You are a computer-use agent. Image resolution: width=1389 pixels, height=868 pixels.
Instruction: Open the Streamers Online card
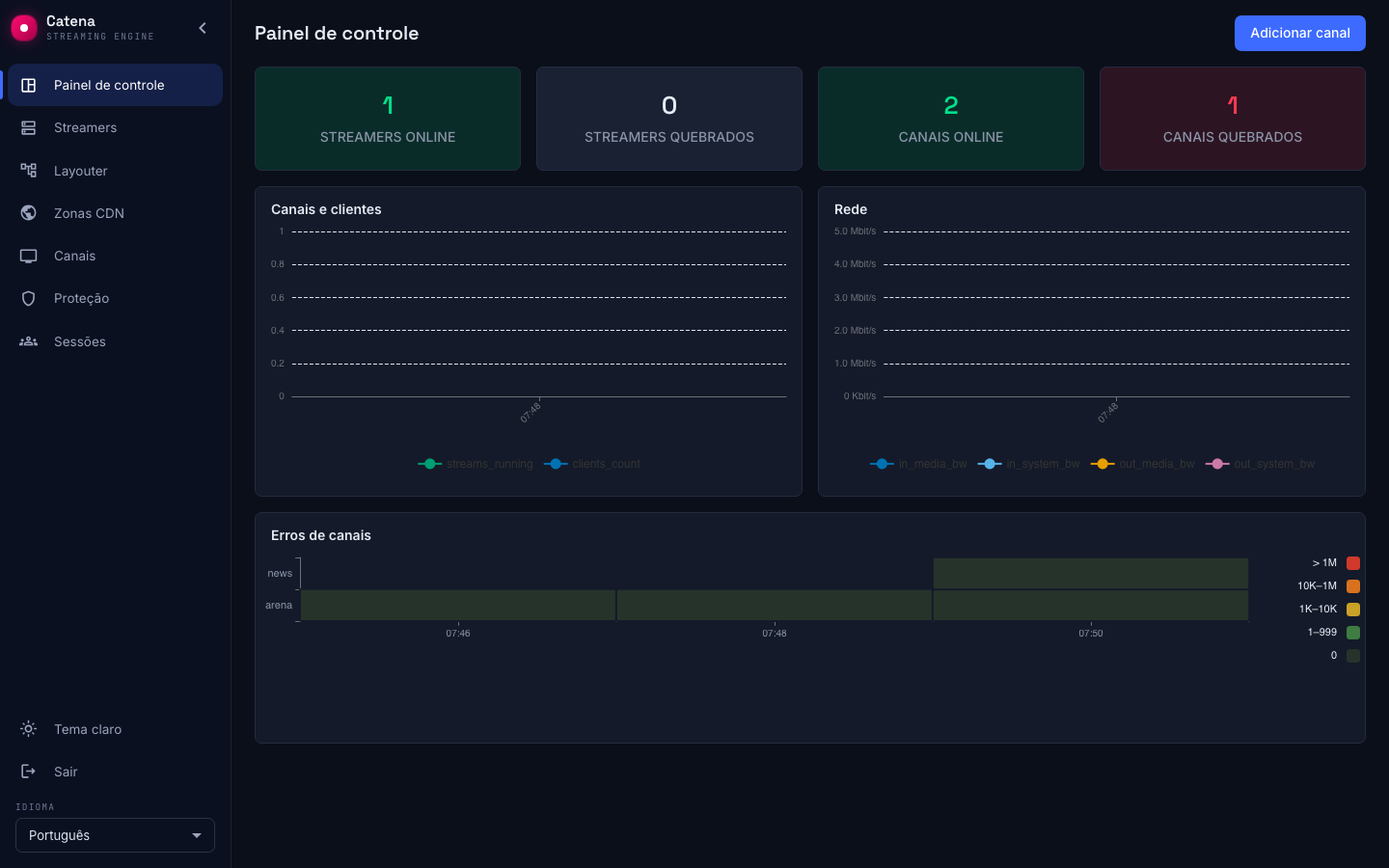click(388, 119)
